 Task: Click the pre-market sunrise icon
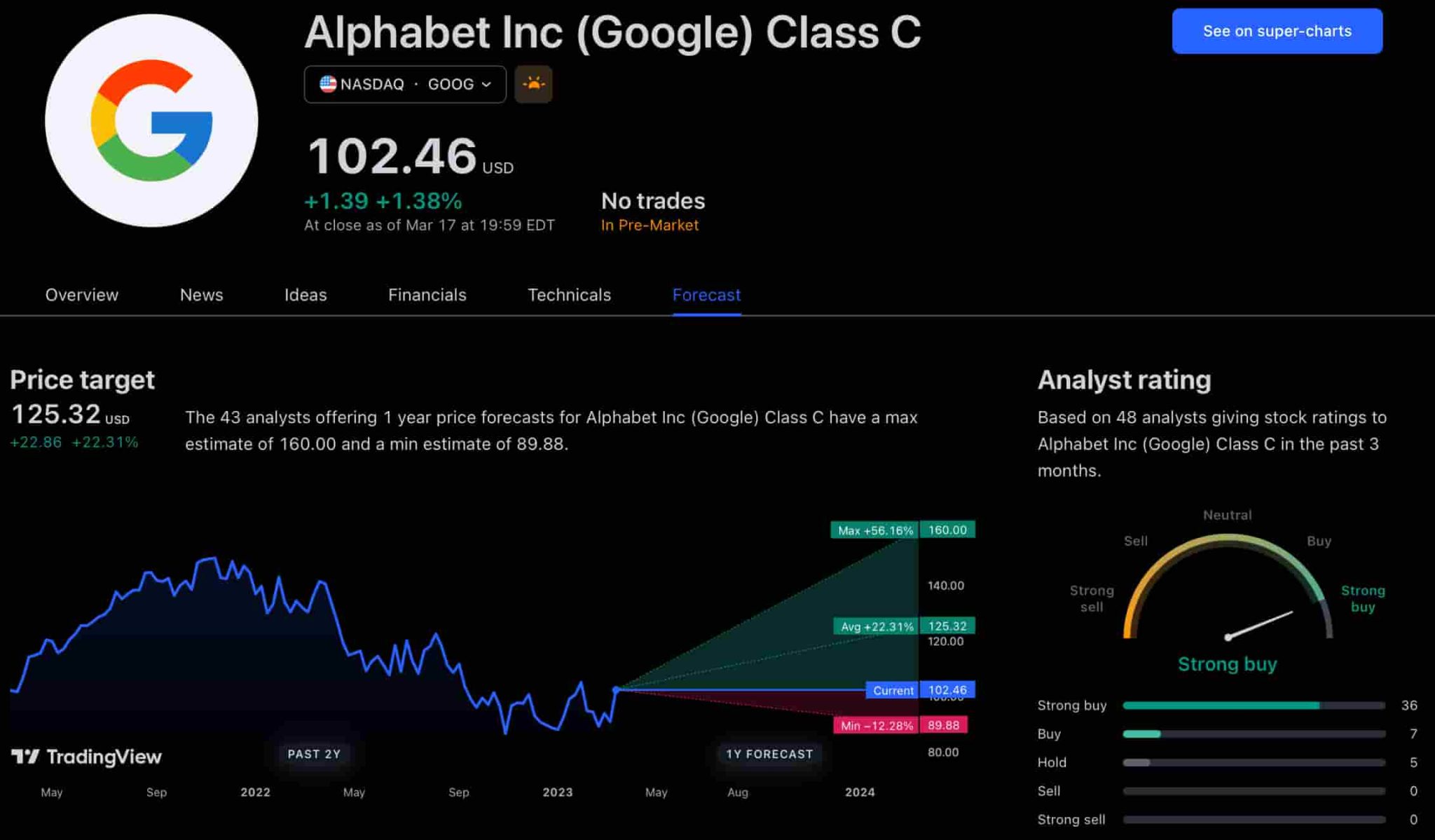[x=533, y=84]
